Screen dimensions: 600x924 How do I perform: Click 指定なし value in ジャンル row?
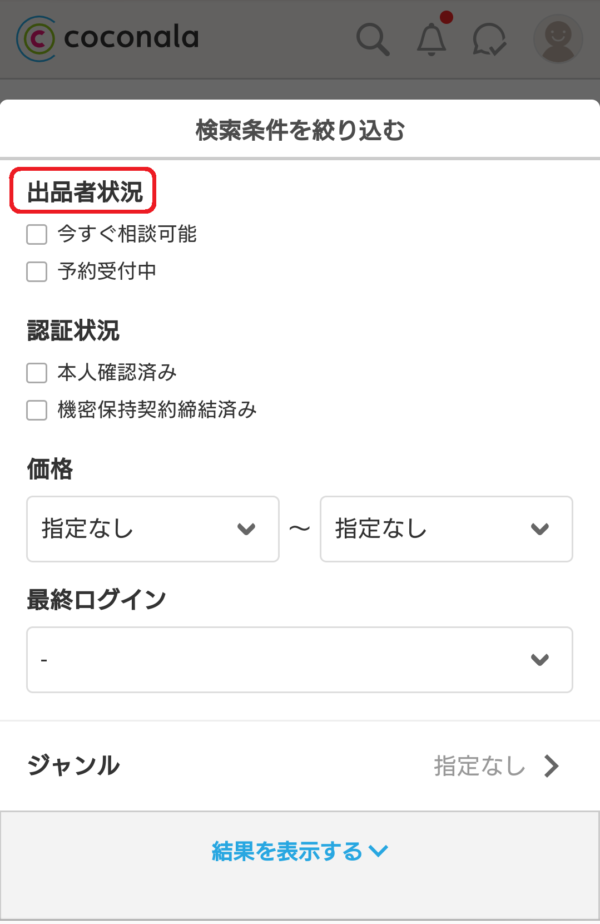click(479, 766)
